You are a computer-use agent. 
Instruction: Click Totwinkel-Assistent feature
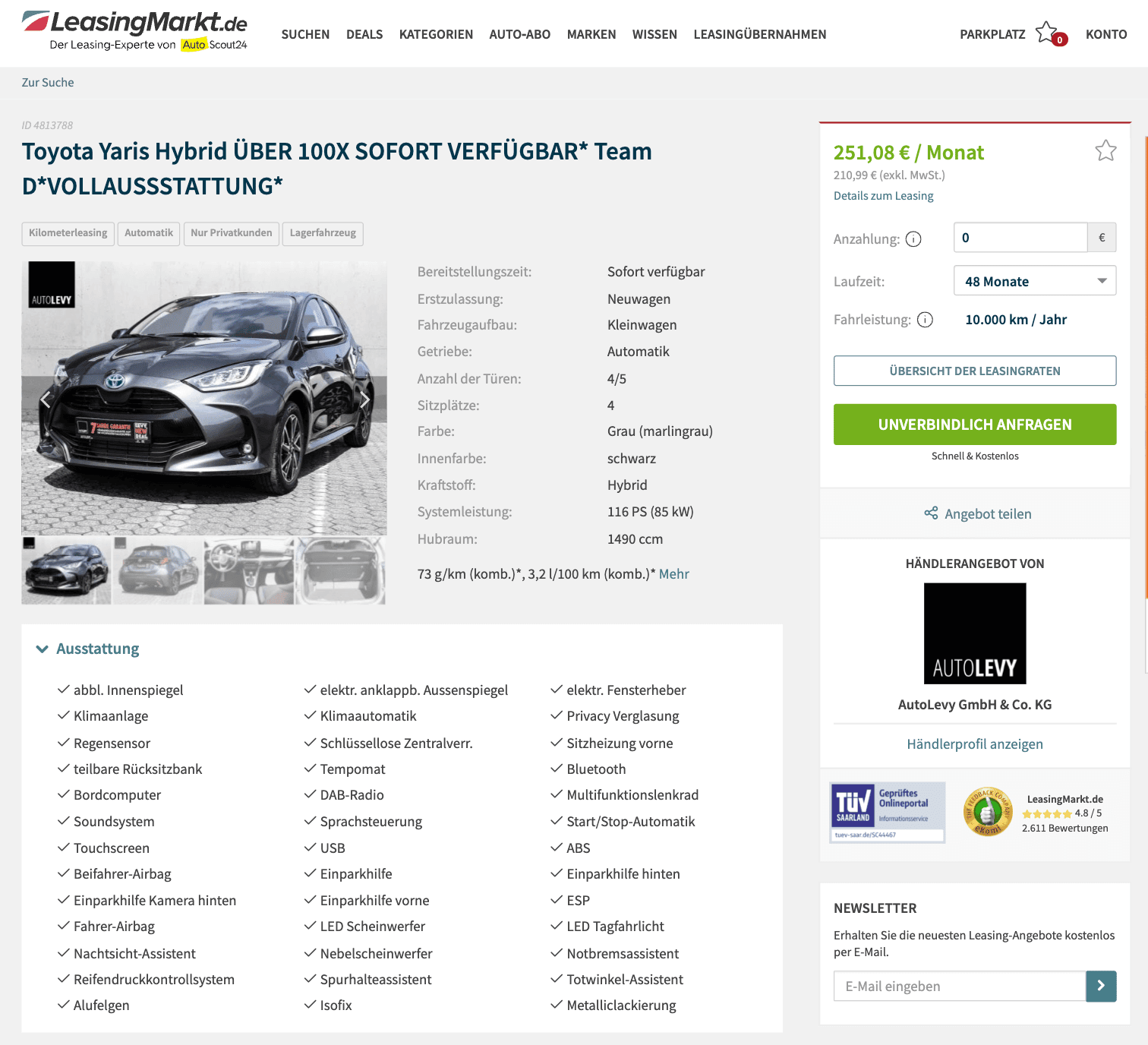pos(625,980)
